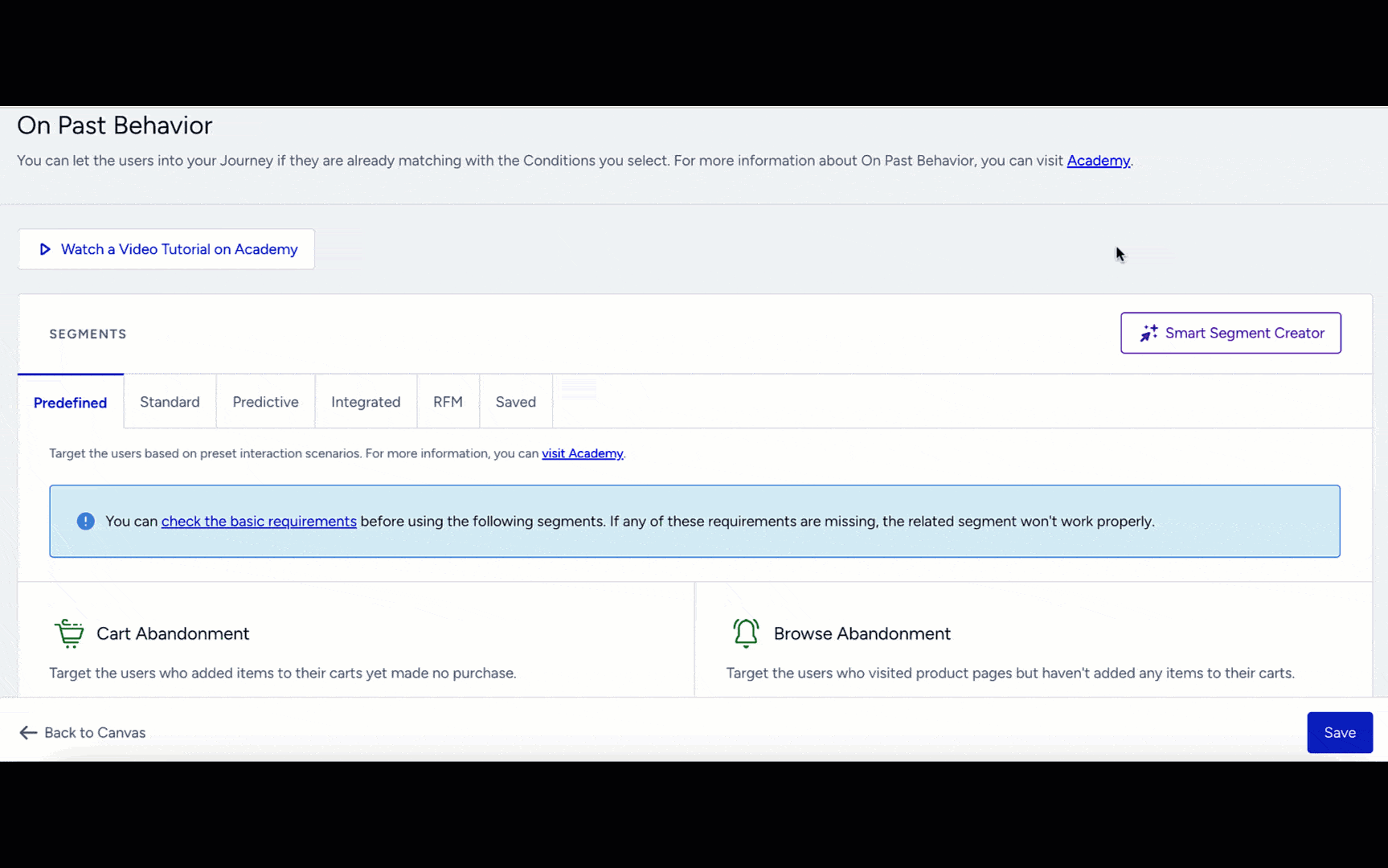
Task: Open the Saved segments tab
Action: tap(515, 402)
